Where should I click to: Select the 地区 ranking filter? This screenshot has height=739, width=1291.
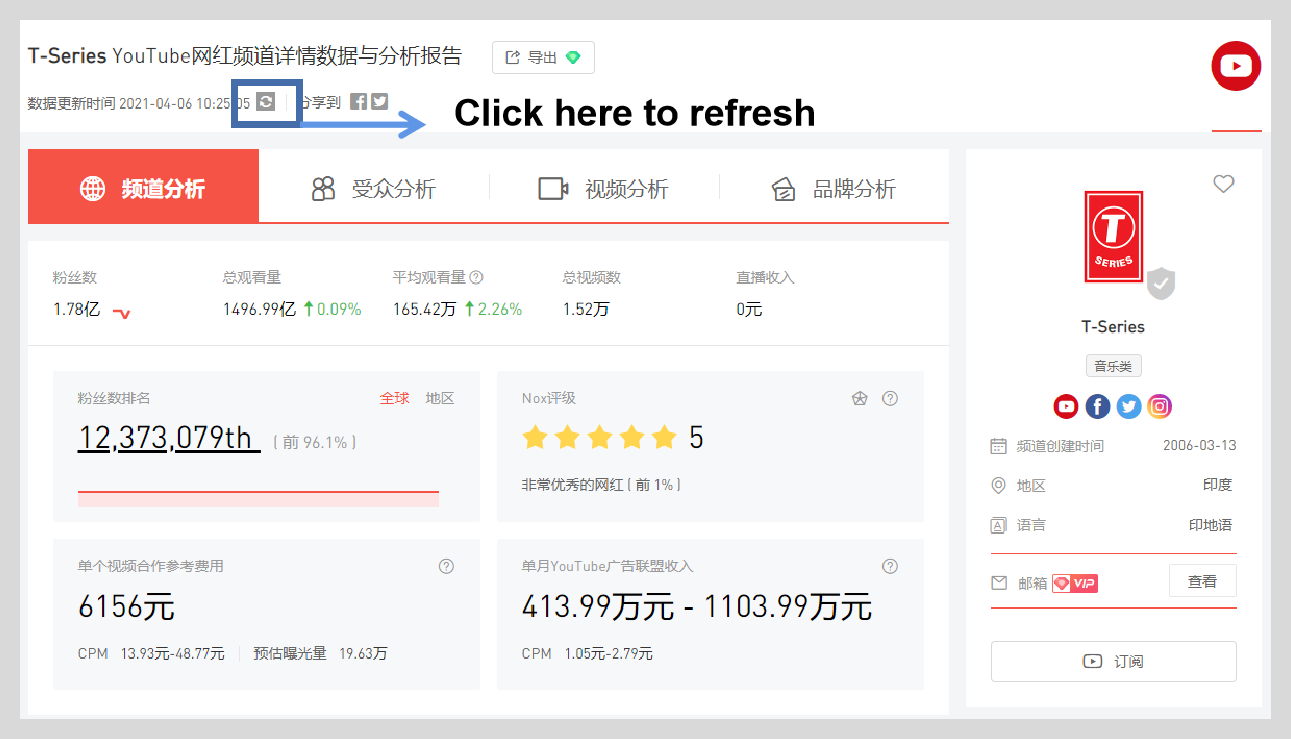click(x=440, y=398)
